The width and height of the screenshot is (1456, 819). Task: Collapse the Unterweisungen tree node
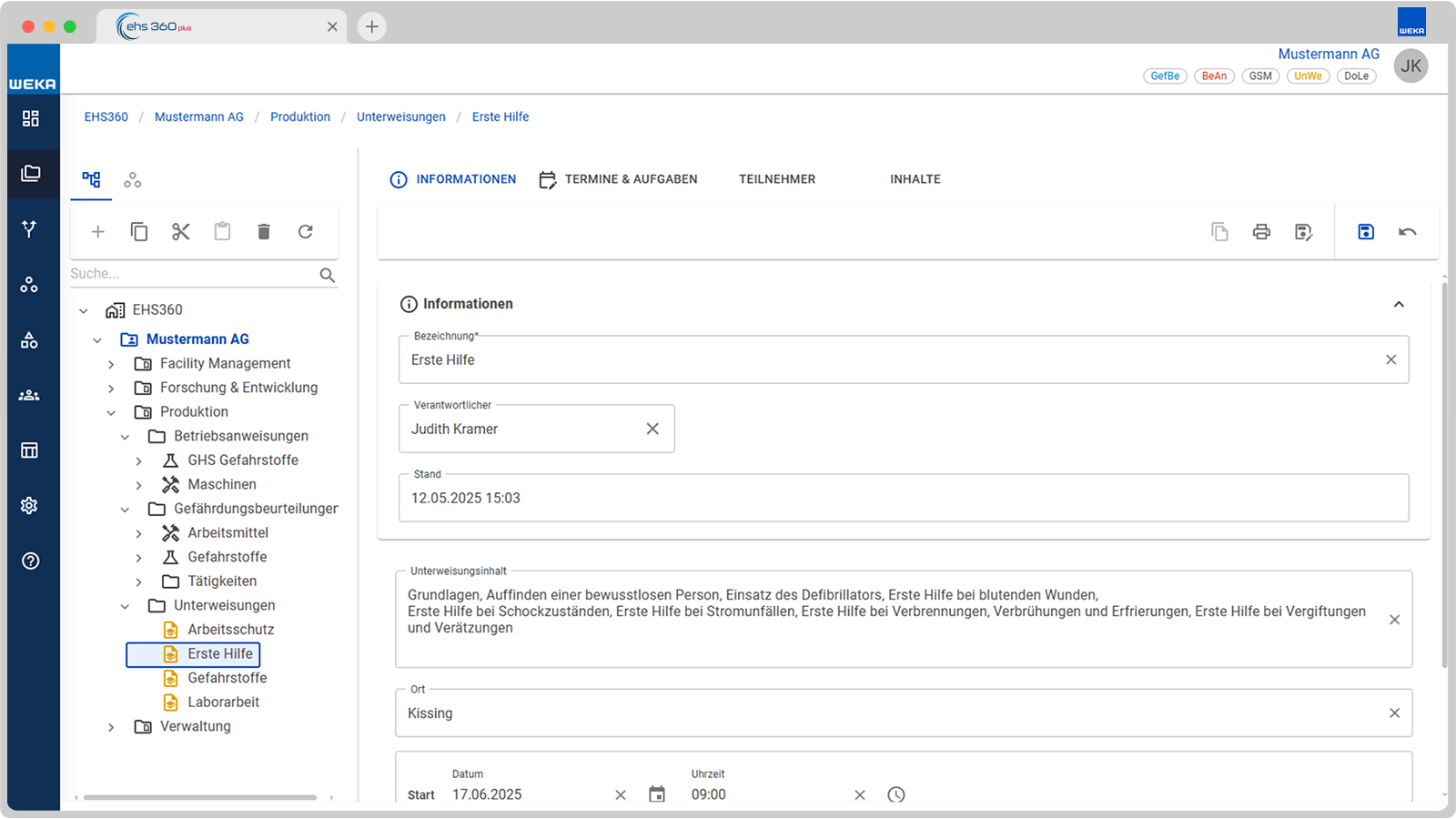click(125, 606)
